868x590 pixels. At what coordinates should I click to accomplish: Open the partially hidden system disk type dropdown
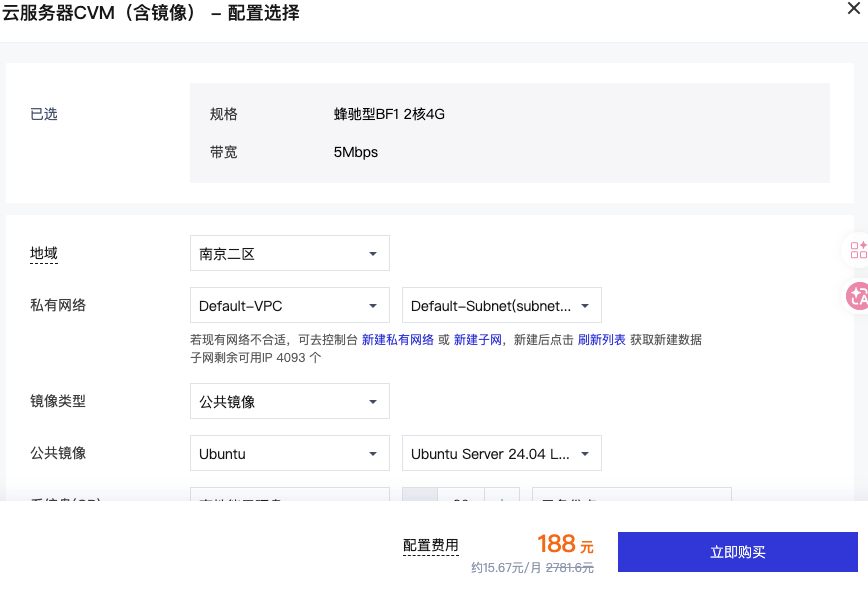(x=289, y=495)
